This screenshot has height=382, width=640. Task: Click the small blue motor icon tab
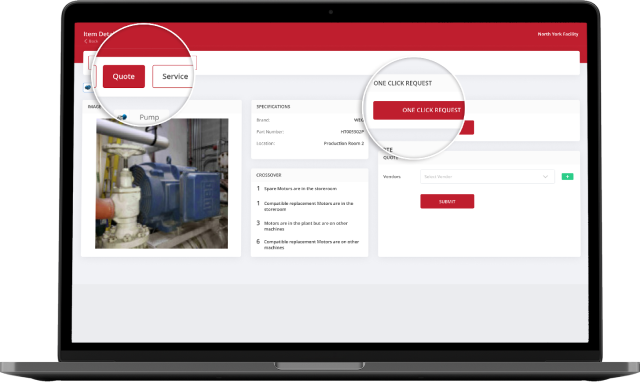(x=88, y=87)
